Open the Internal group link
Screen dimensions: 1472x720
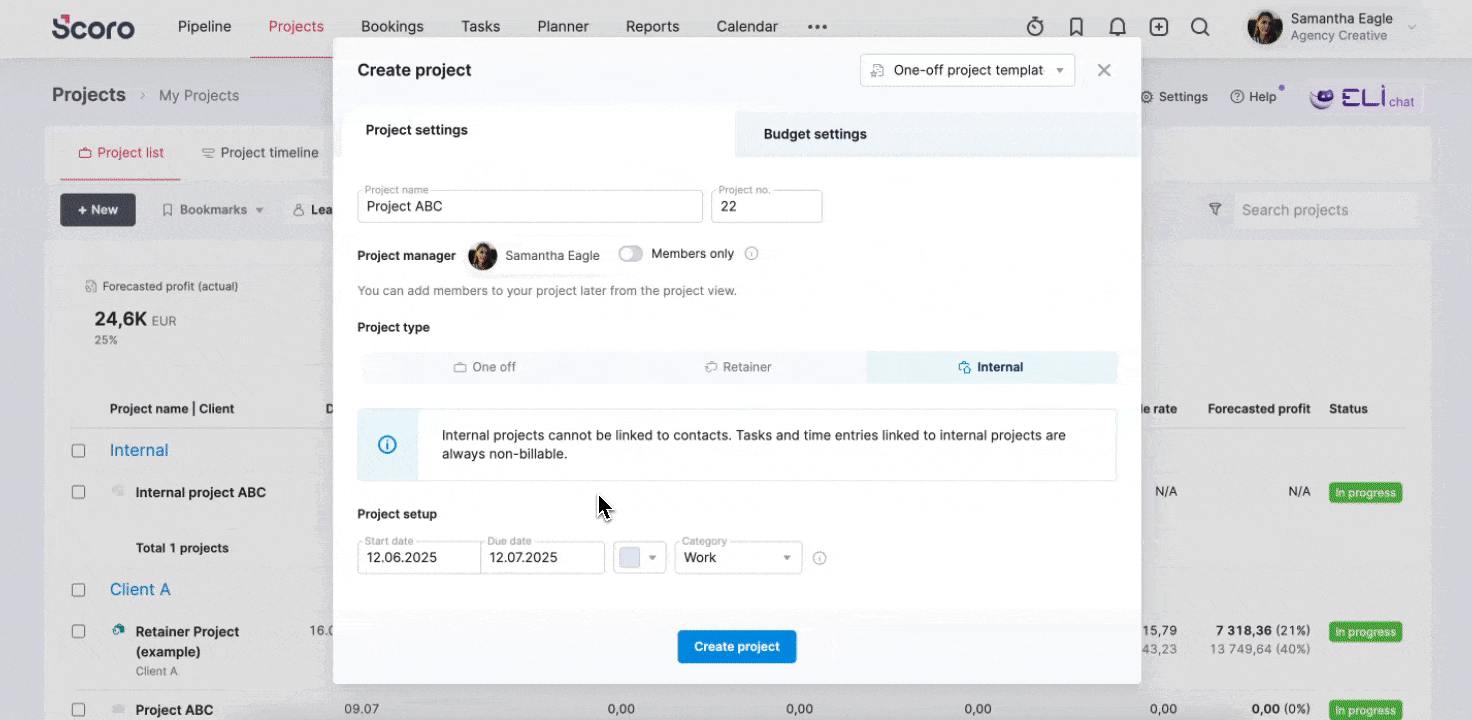(139, 450)
